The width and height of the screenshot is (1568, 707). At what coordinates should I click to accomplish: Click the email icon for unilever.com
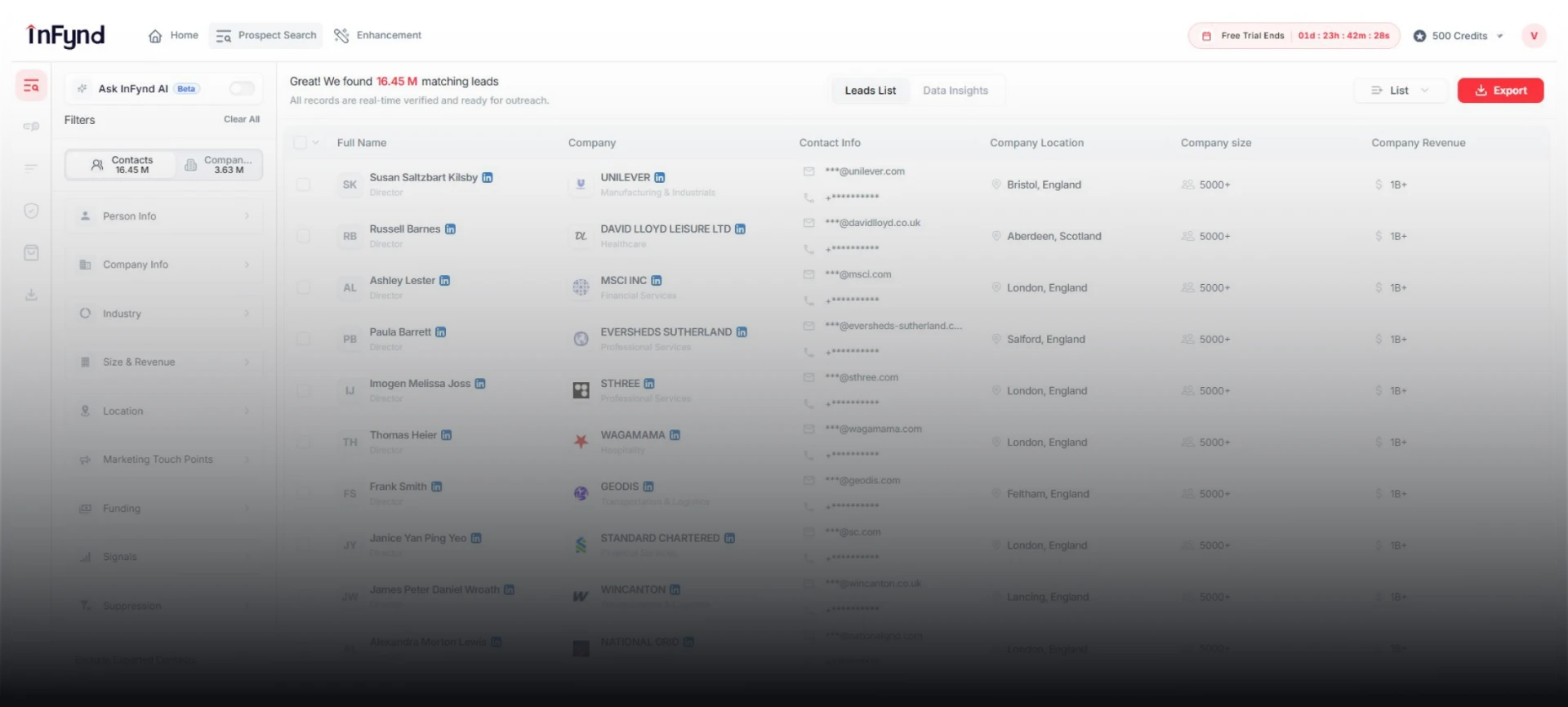click(808, 171)
